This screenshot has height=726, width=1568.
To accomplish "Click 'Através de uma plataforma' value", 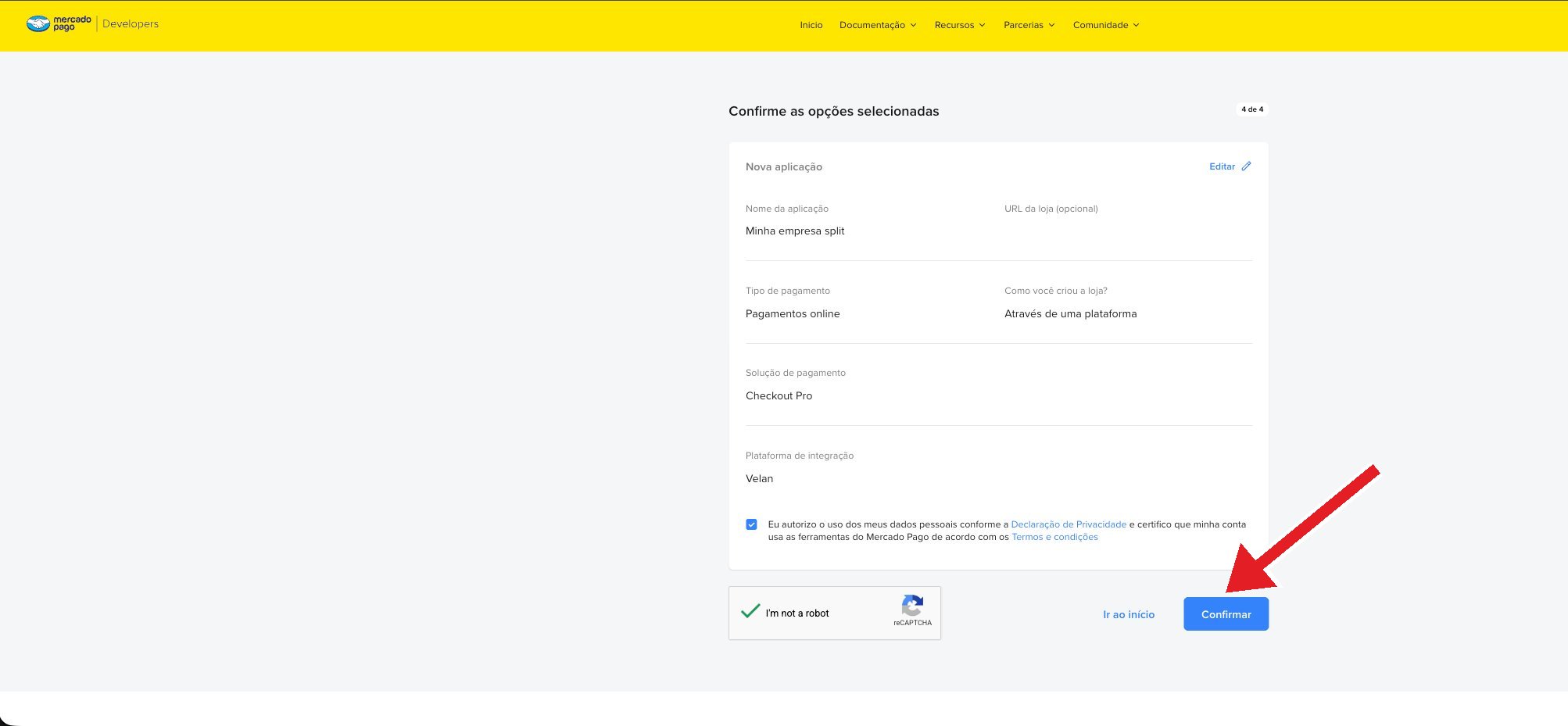I will tap(1070, 313).
